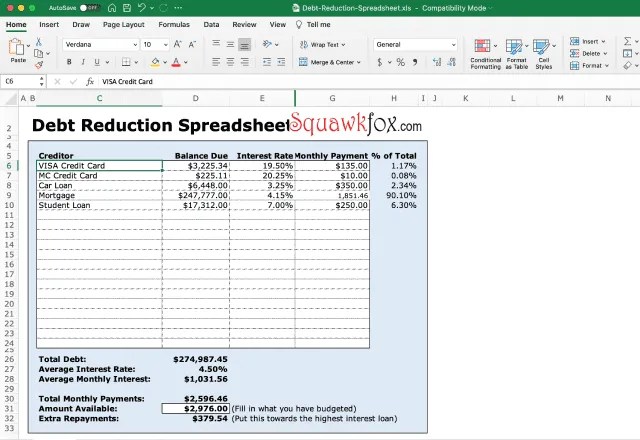Click the Name Box showing C6
Screen dimensions: 640x440
(x=20, y=81)
